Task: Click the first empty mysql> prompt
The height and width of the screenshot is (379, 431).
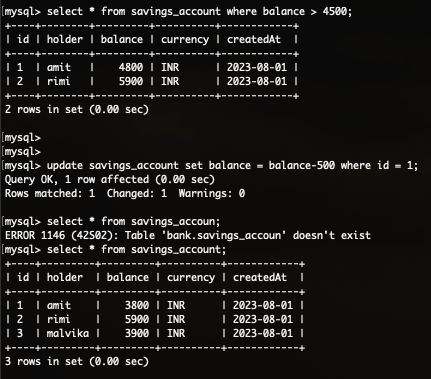Action: [x=23, y=138]
